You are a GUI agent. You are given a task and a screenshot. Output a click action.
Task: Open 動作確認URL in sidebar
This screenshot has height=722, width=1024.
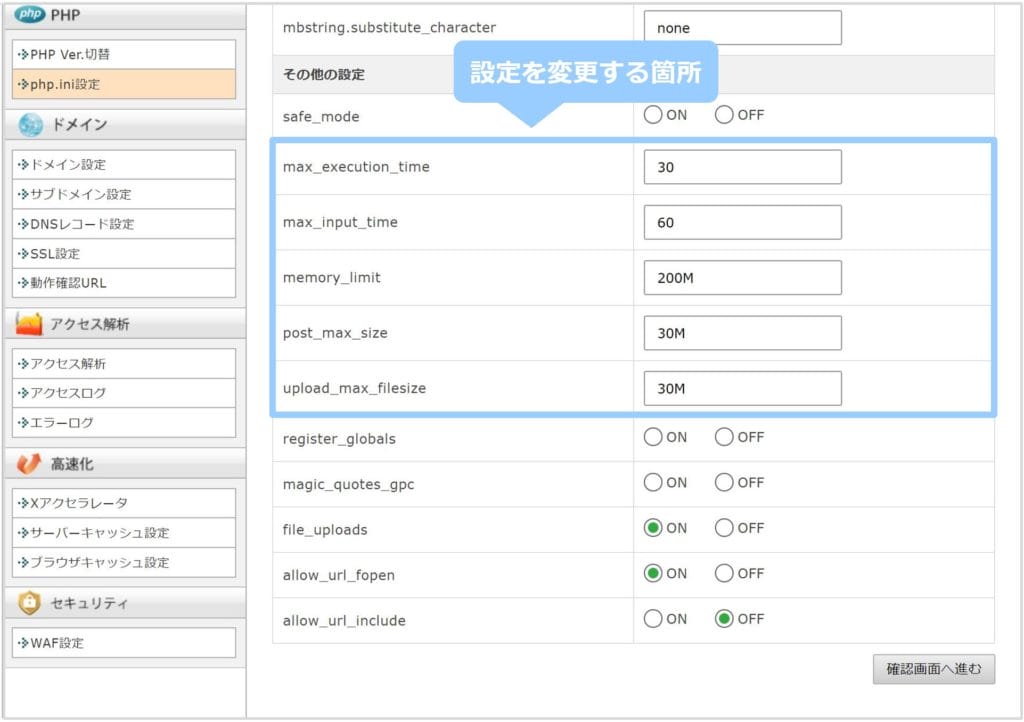(x=123, y=283)
